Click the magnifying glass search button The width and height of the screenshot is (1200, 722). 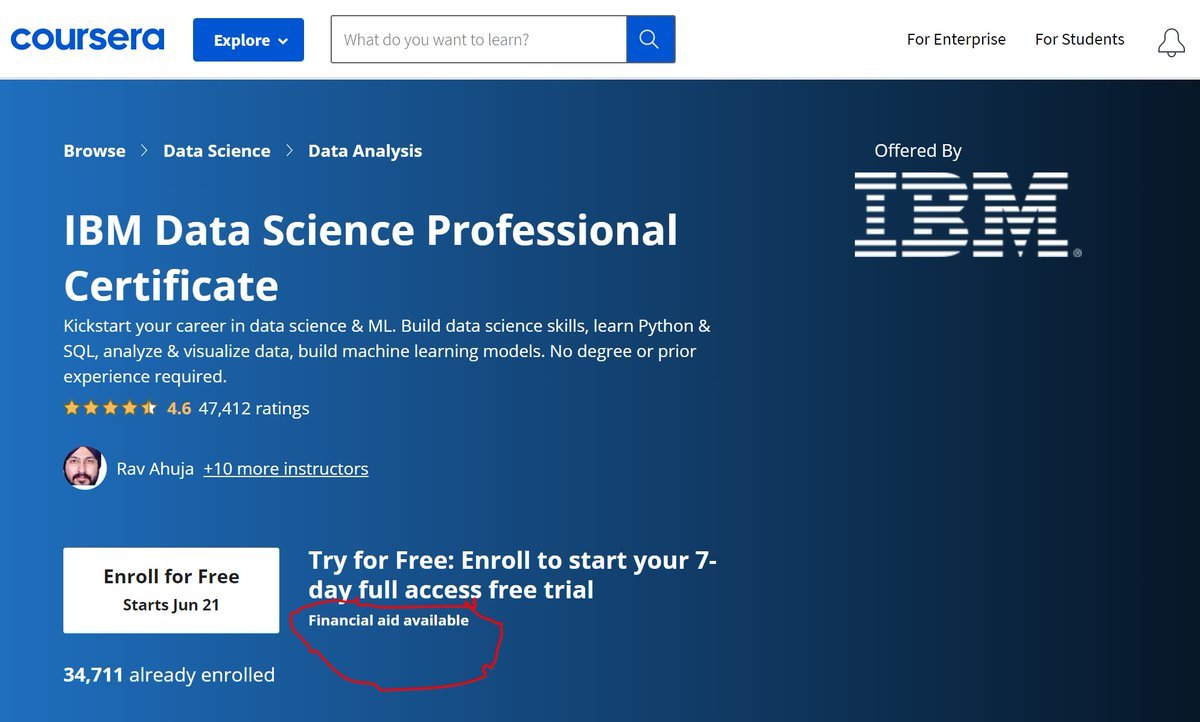point(650,40)
